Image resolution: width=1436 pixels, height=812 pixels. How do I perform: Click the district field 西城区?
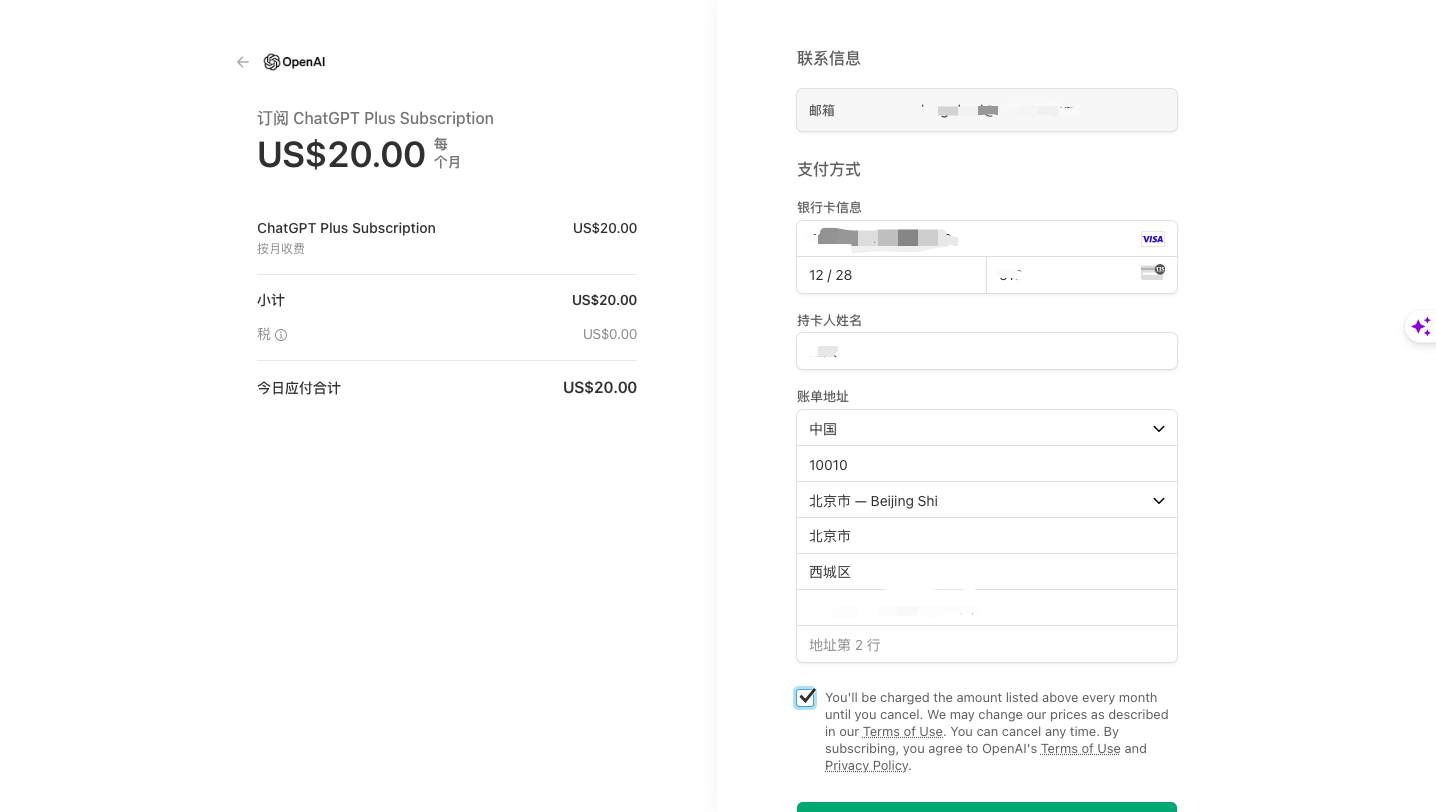pos(987,572)
